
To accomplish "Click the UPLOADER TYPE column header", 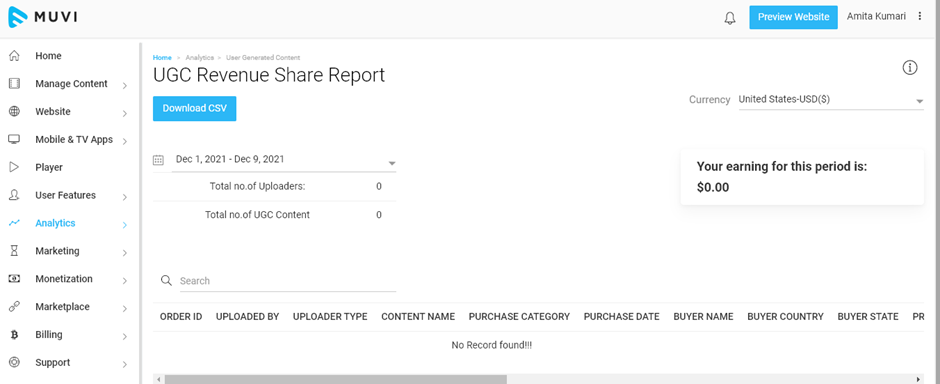I will [330, 316].
